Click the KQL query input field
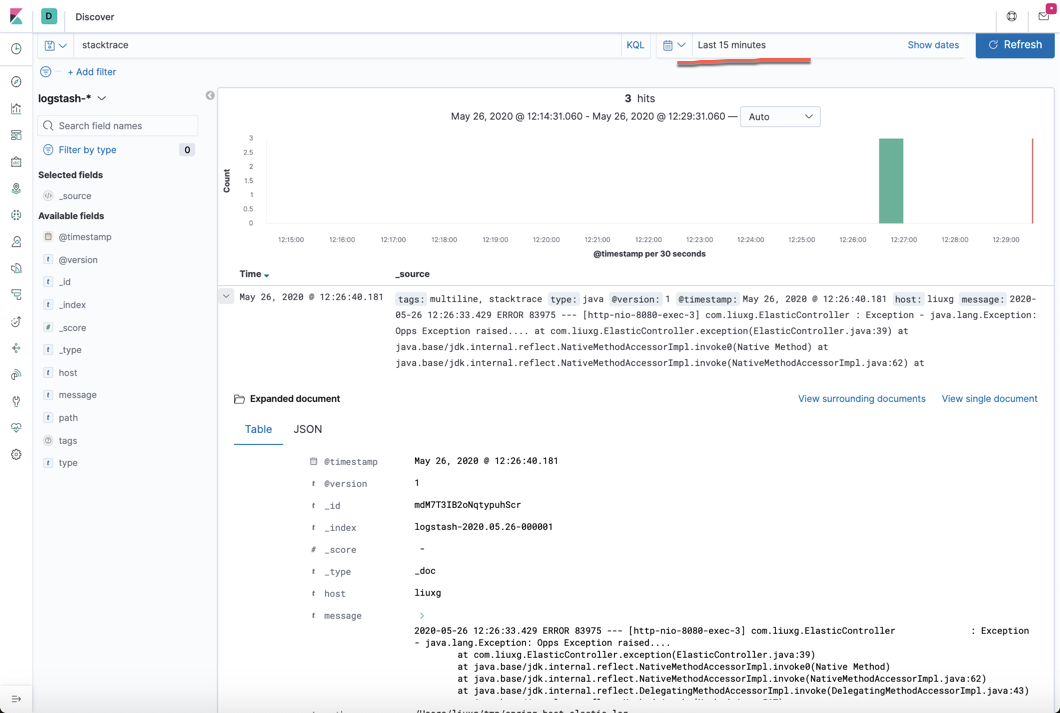The height and width of the screenshot is (713, 1060). [x=350, y=45]
